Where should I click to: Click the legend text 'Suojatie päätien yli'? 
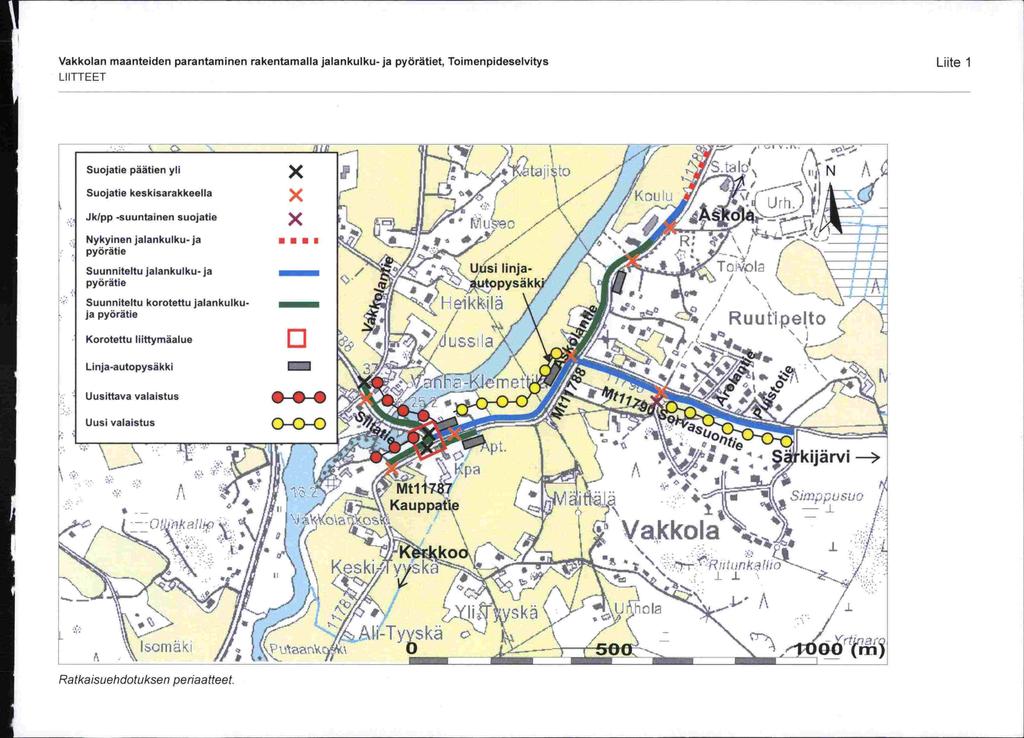coord(133,170)
